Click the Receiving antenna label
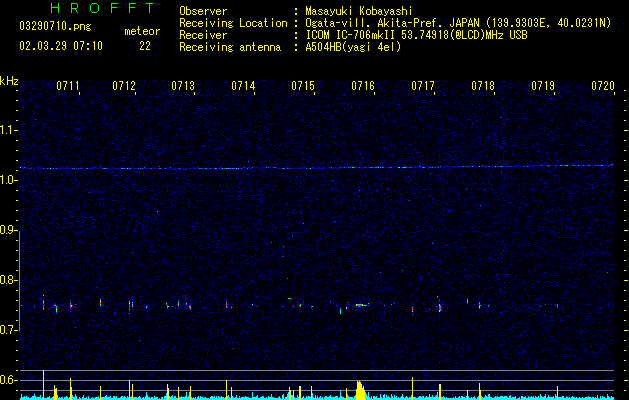The height and width of the screenshot is (400, 629). 230,47
